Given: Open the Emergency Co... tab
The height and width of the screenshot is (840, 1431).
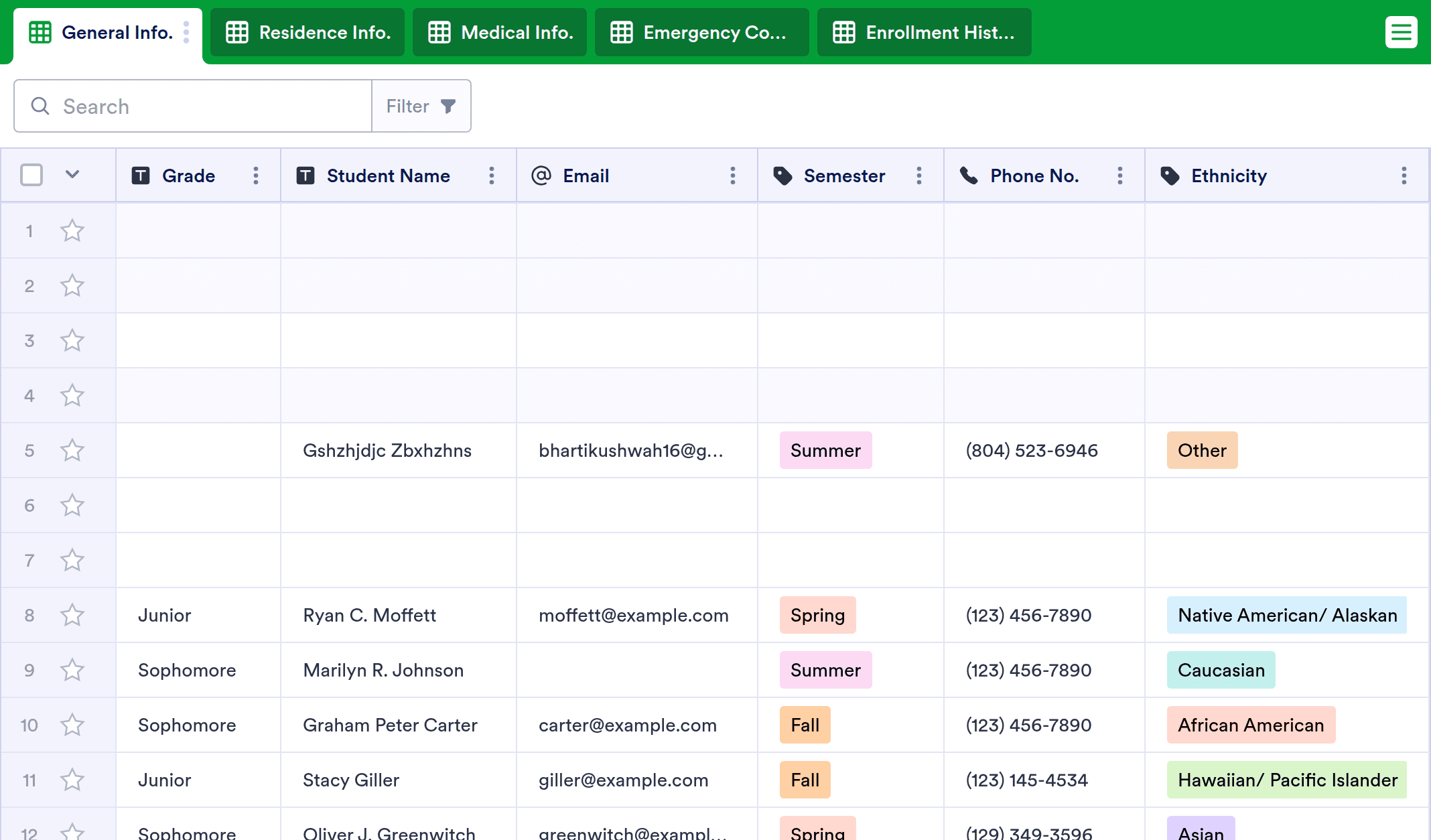Looking at the screenshot, I should tap(701, 32).
